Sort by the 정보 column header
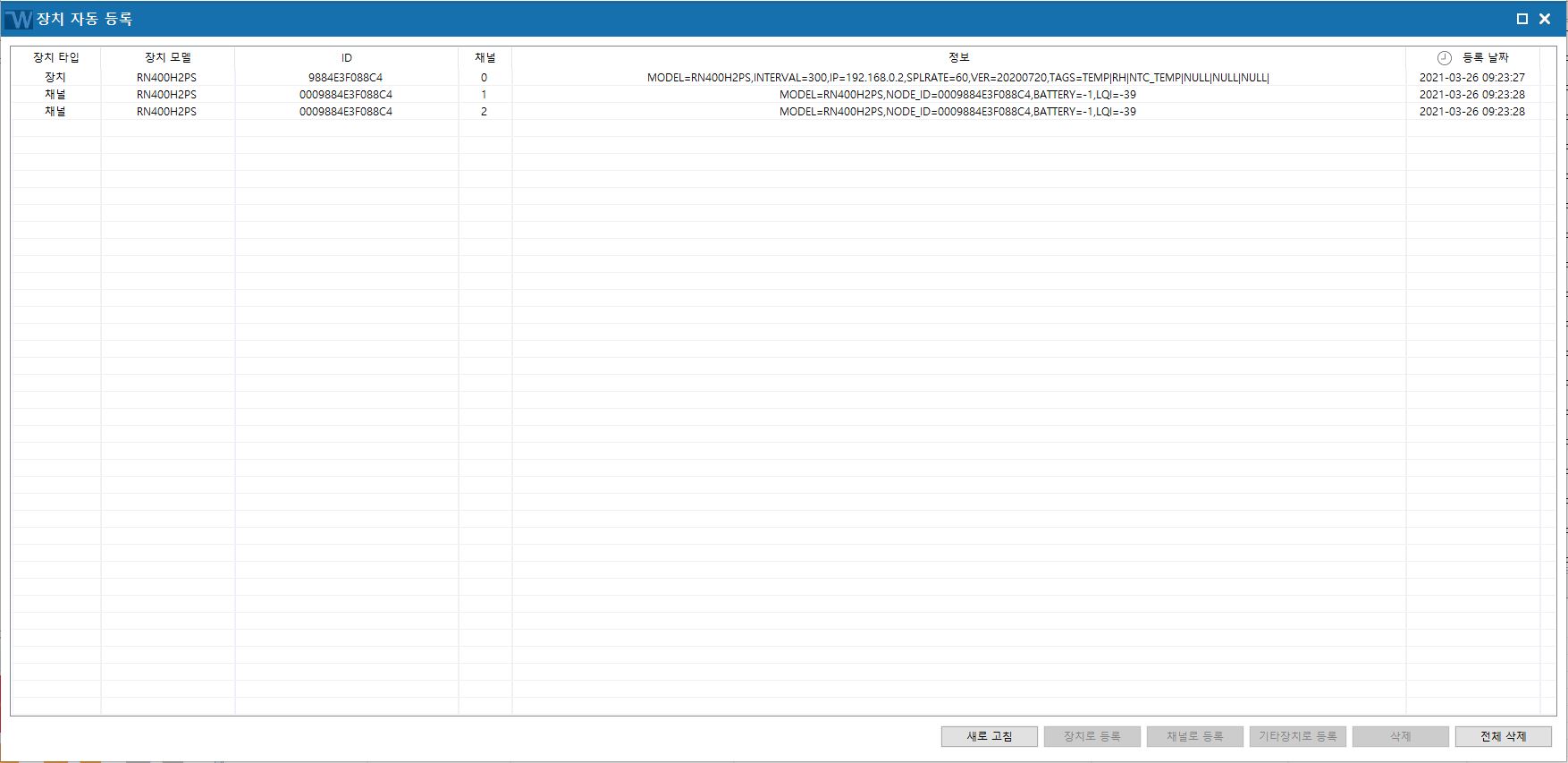 tap(959, 57)
